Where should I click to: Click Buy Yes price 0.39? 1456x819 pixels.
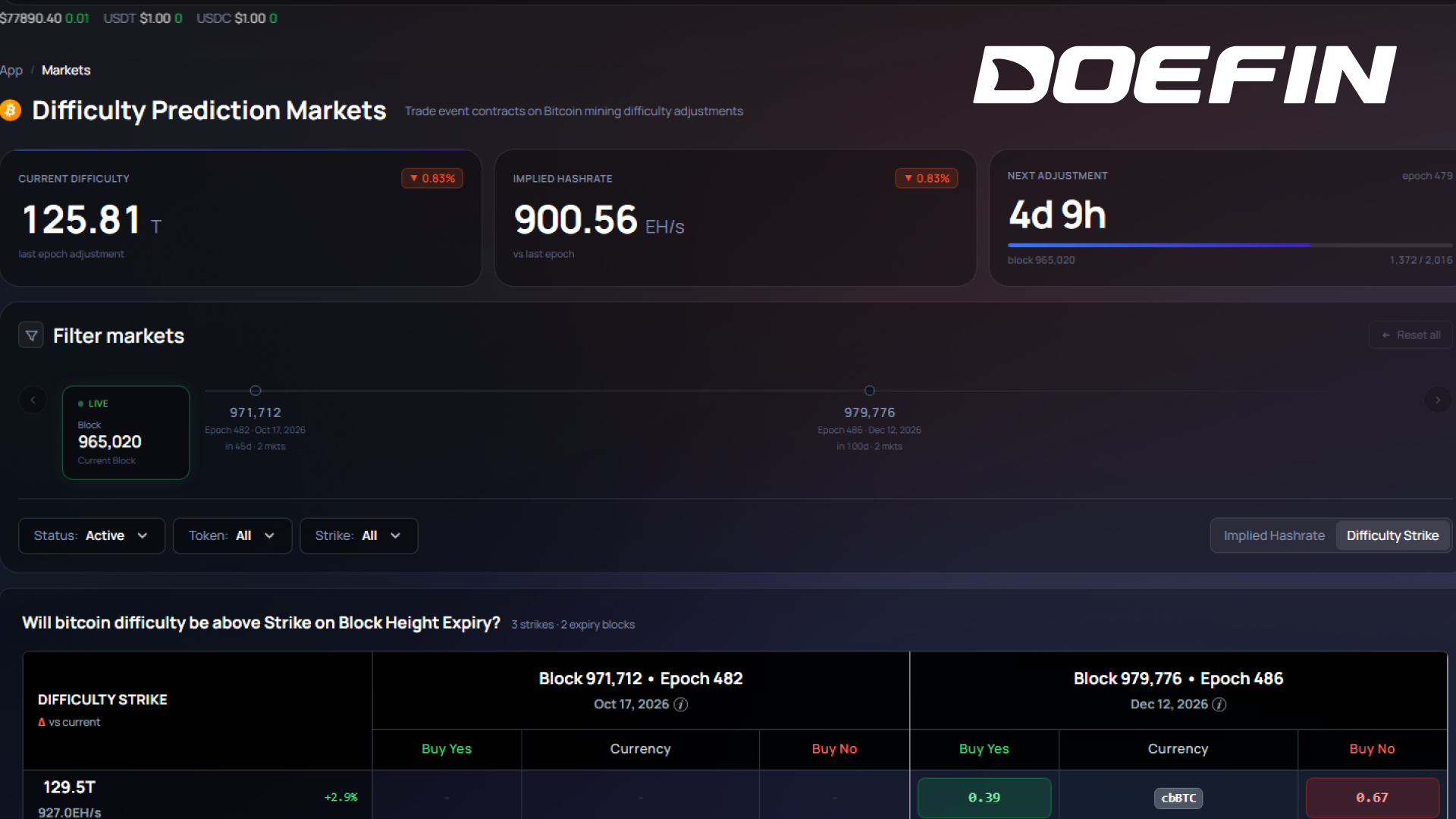coord(984,798)
